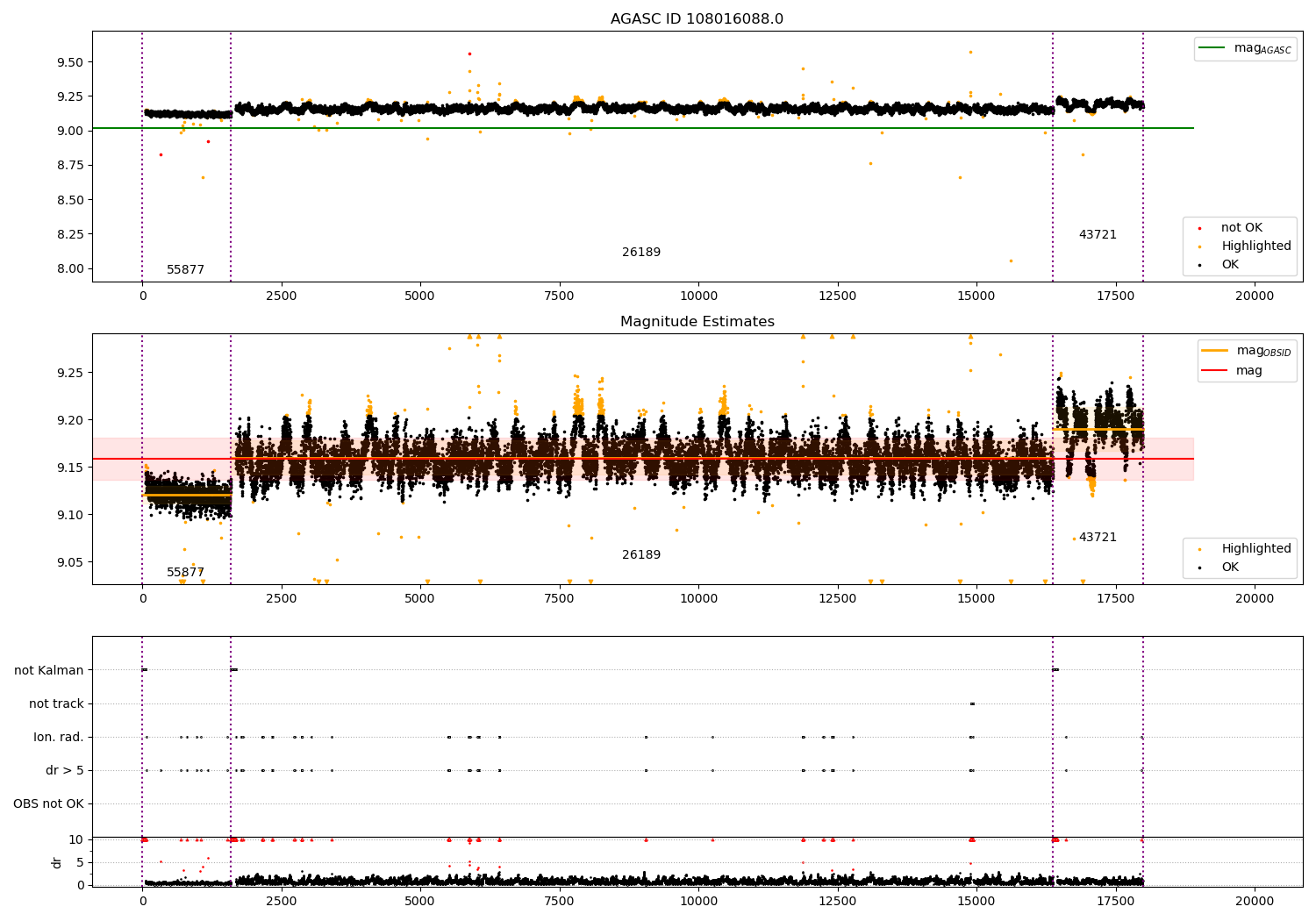Click the '55877' label in the Magnitude Estimates plot
Image resolution: width=1316 pixels, height=921 pixels.
[x=185, y=573]
